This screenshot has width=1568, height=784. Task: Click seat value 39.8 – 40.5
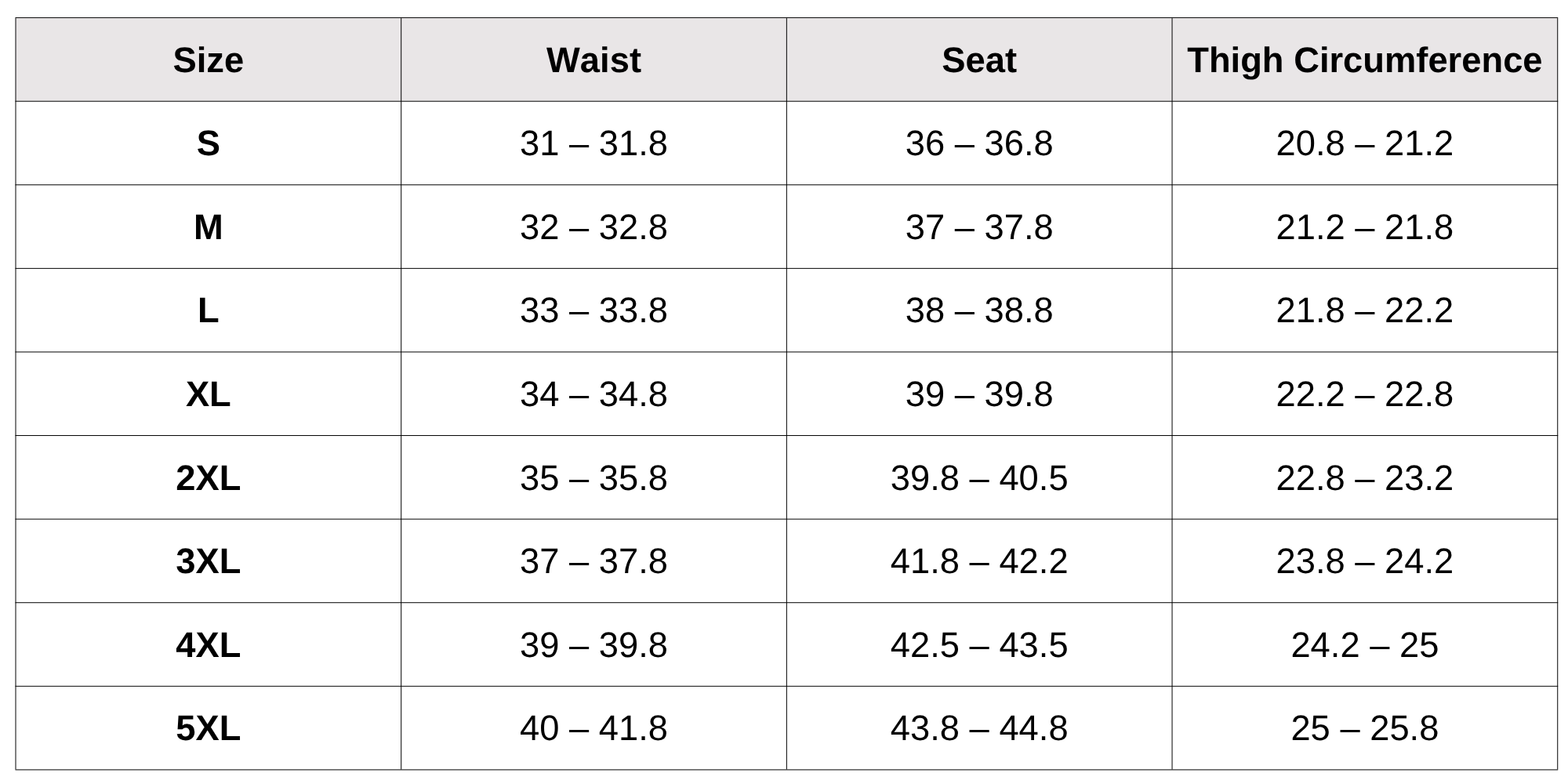tap(978, 477)
